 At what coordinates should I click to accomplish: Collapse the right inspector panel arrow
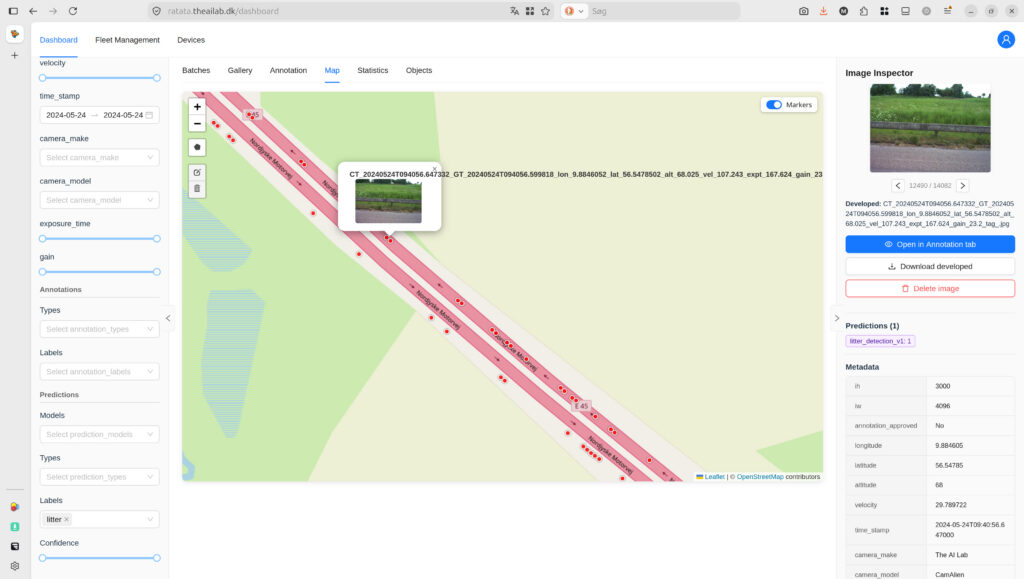pyautogui.click(x=837, y=318)
